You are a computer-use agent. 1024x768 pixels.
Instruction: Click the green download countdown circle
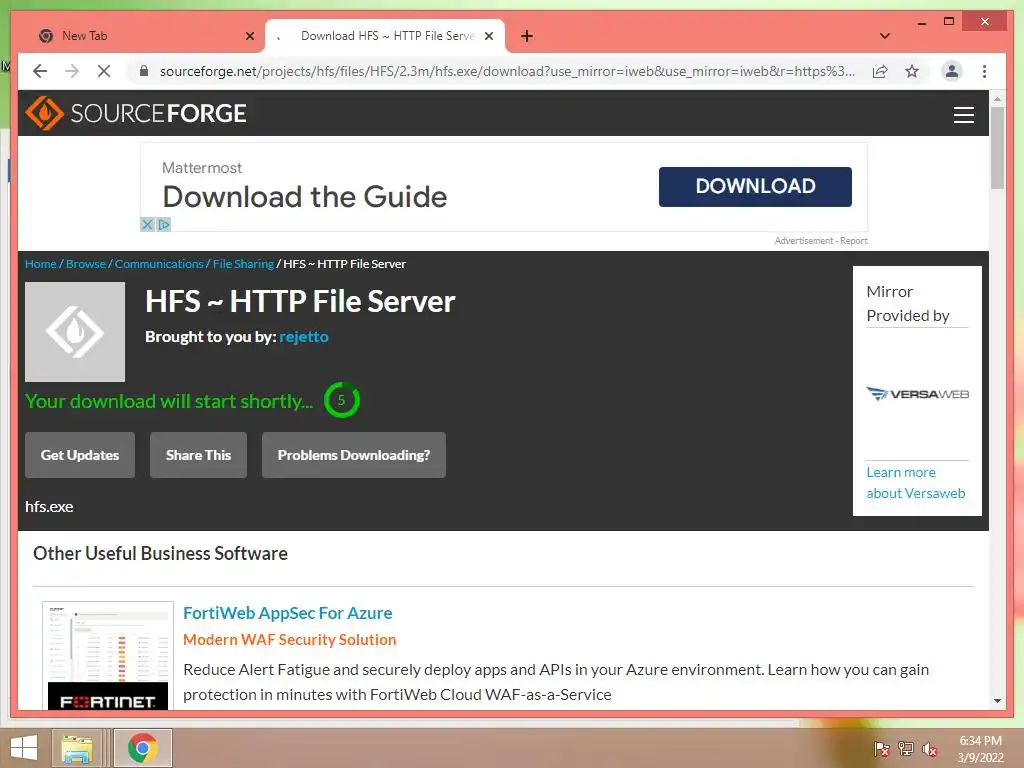click(x=342, y=400)
